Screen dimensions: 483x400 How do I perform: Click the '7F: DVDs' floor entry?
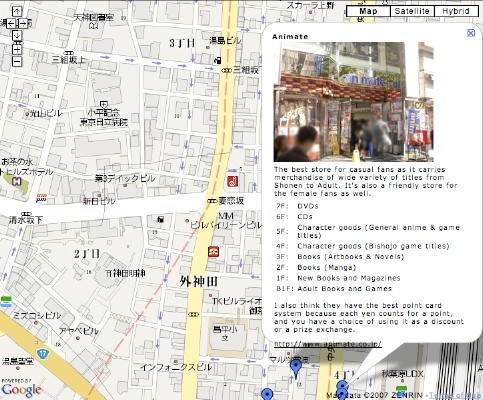point(297,206)
